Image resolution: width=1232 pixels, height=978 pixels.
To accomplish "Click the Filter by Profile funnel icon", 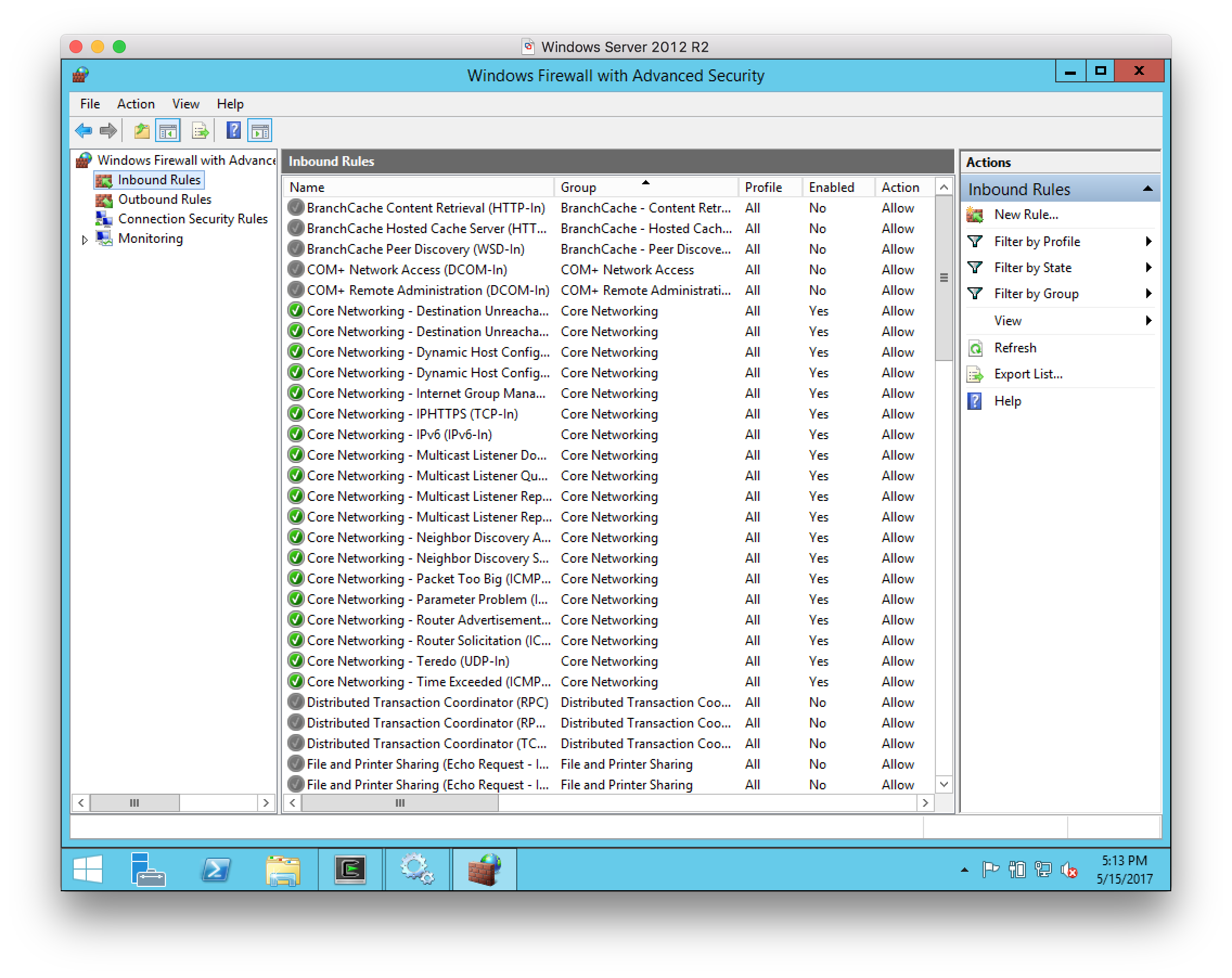I will point(975,242).
